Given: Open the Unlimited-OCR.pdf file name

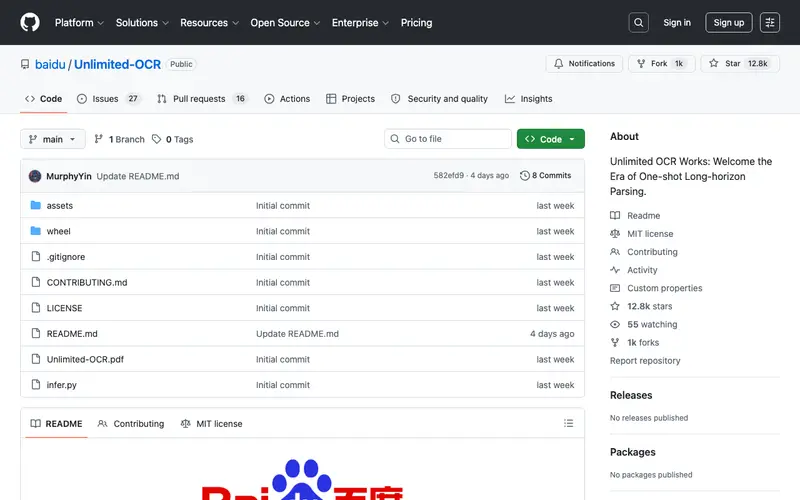Looking at the screenshot, I should 85,359.
